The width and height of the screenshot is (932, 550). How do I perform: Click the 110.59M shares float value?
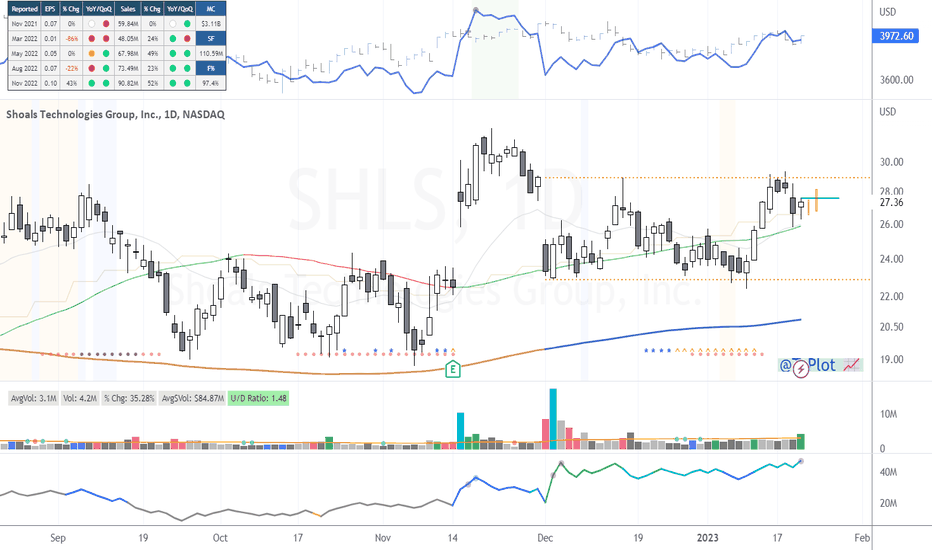click(x=211, y=54)
